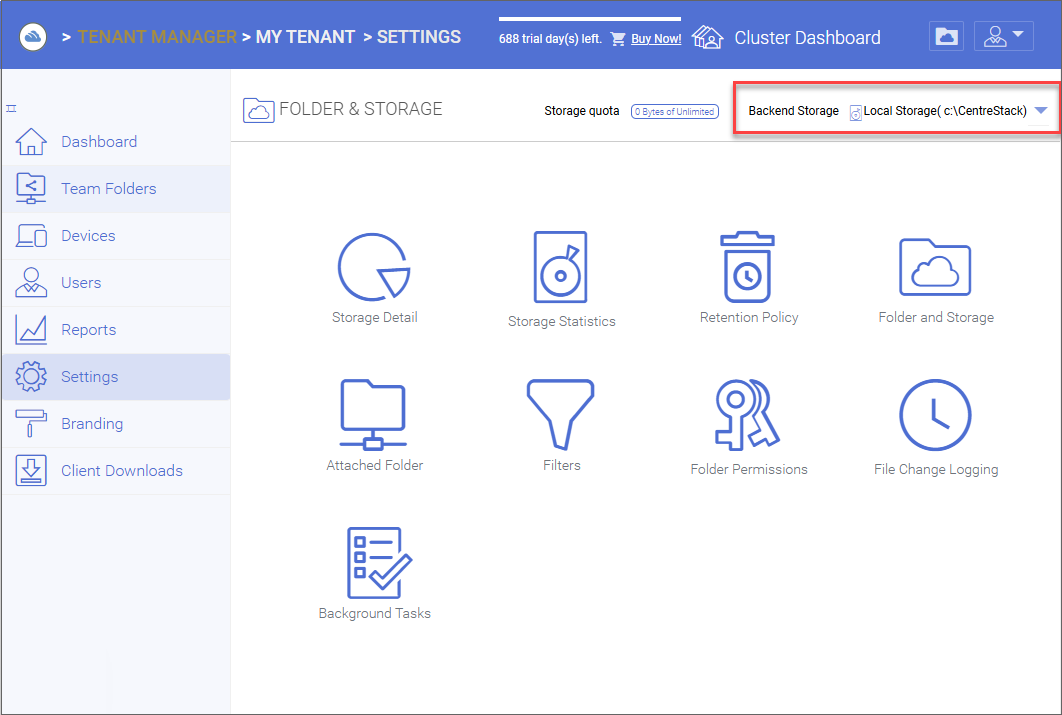Open the Retention Policy trash icon

point(748,267)
